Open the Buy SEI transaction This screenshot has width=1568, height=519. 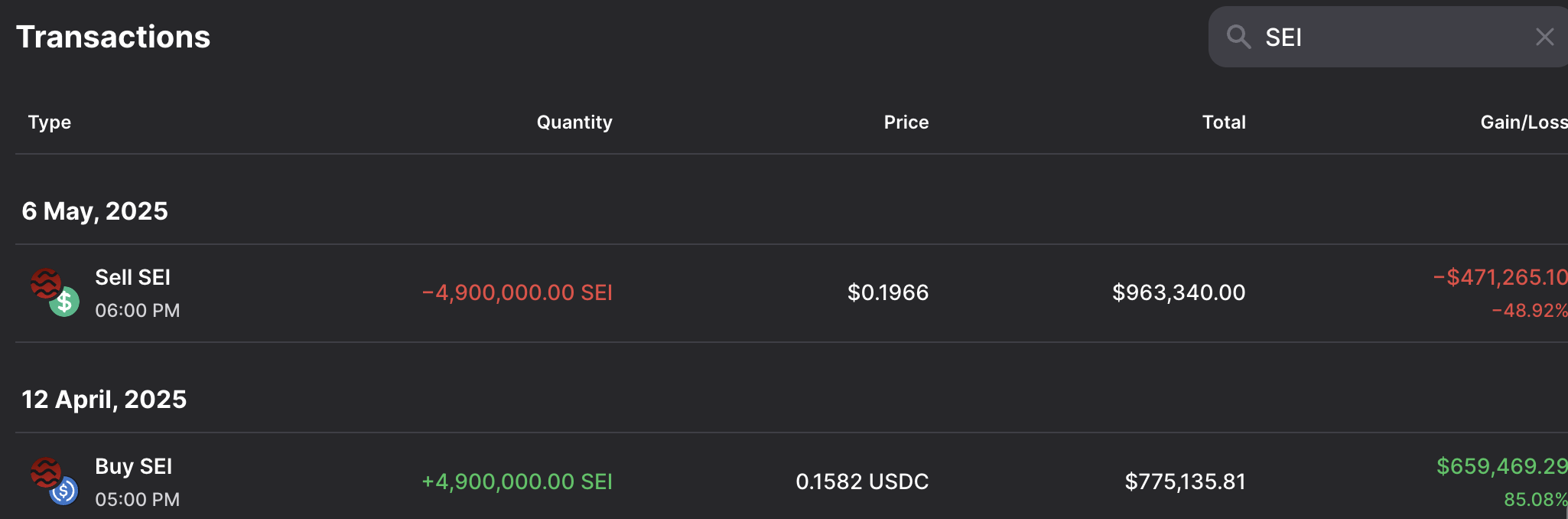tap(133, 467)
